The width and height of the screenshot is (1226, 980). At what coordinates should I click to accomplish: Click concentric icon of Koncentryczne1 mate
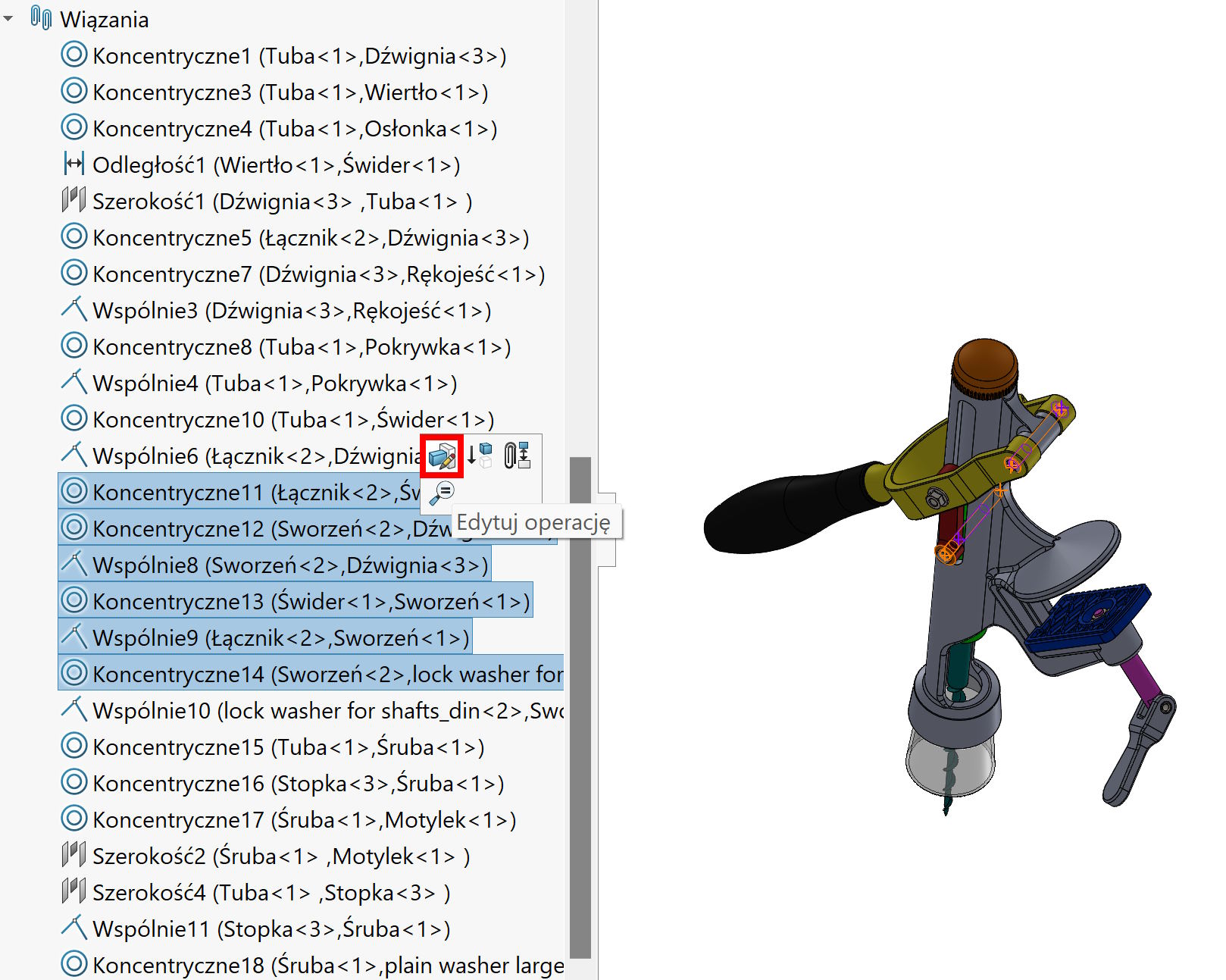[x=73, y=55]
